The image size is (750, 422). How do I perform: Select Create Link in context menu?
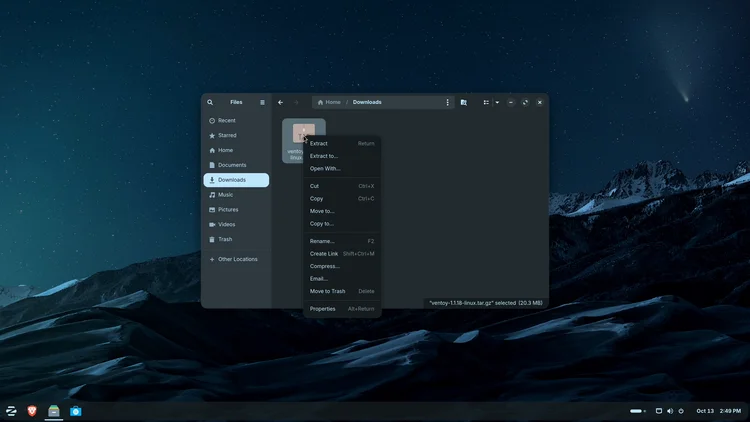click(342, 254)
